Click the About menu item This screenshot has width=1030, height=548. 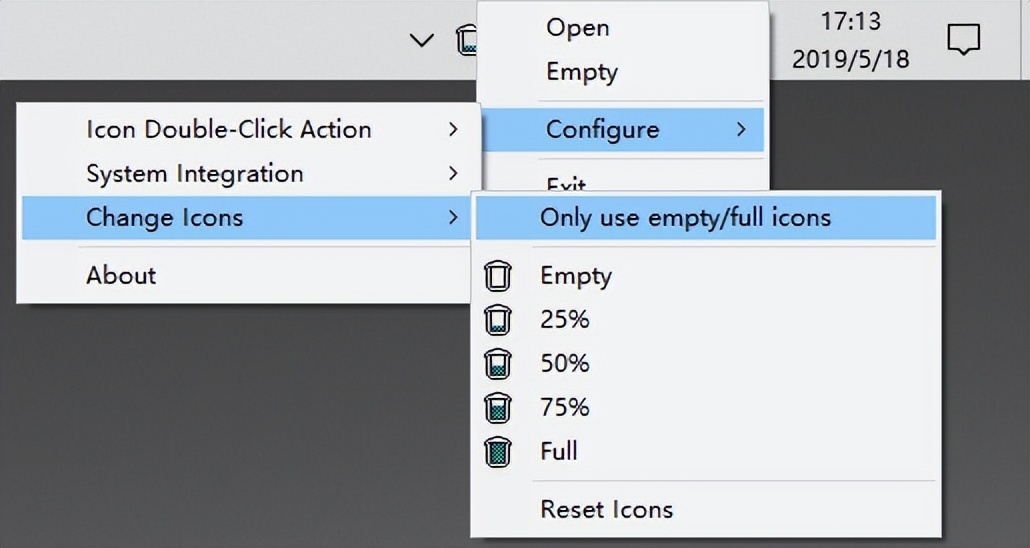point(121,275)
